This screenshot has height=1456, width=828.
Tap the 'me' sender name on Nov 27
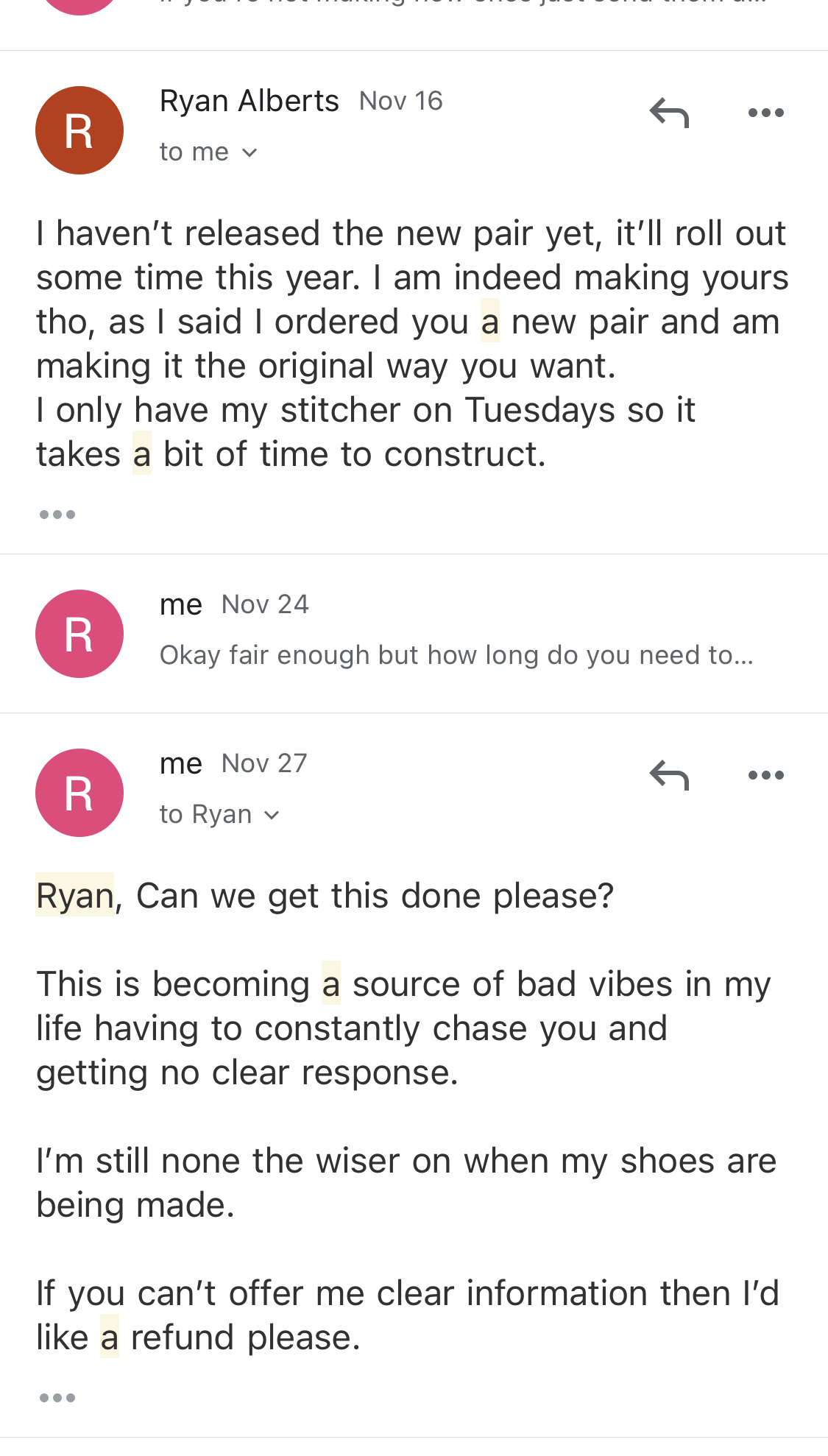[181, 763]
